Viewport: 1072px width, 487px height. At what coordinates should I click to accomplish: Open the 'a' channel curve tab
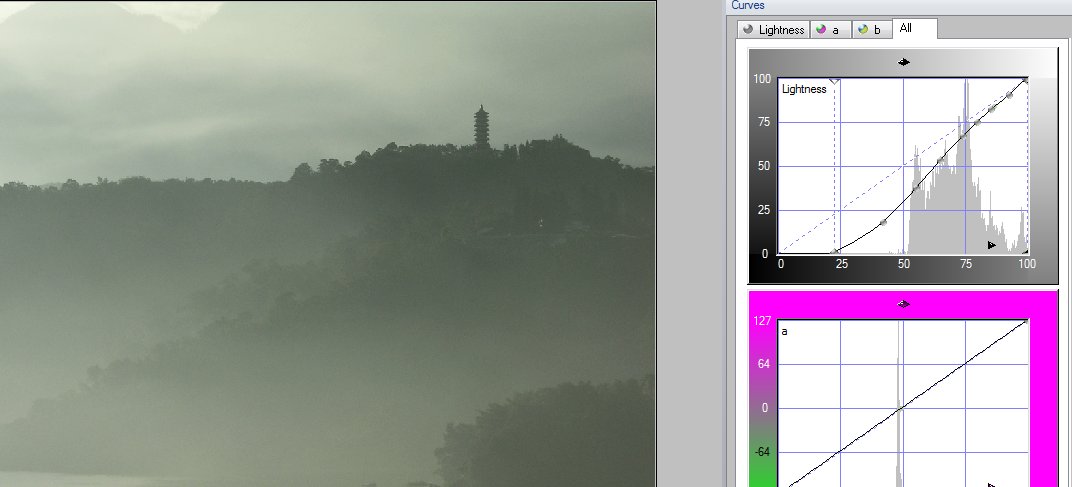(831, 29)
